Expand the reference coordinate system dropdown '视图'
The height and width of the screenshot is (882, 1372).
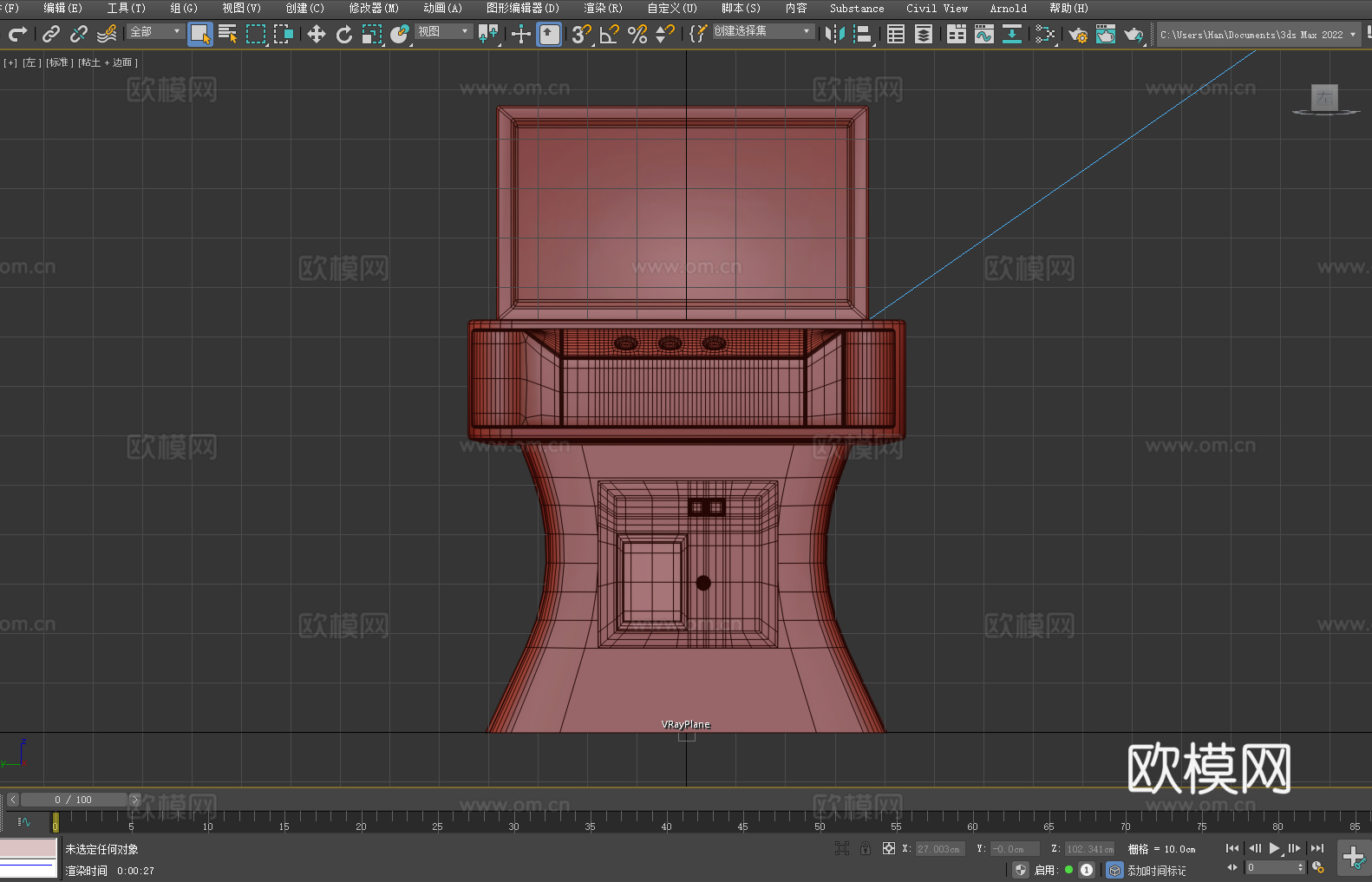[x=443, y=32]
